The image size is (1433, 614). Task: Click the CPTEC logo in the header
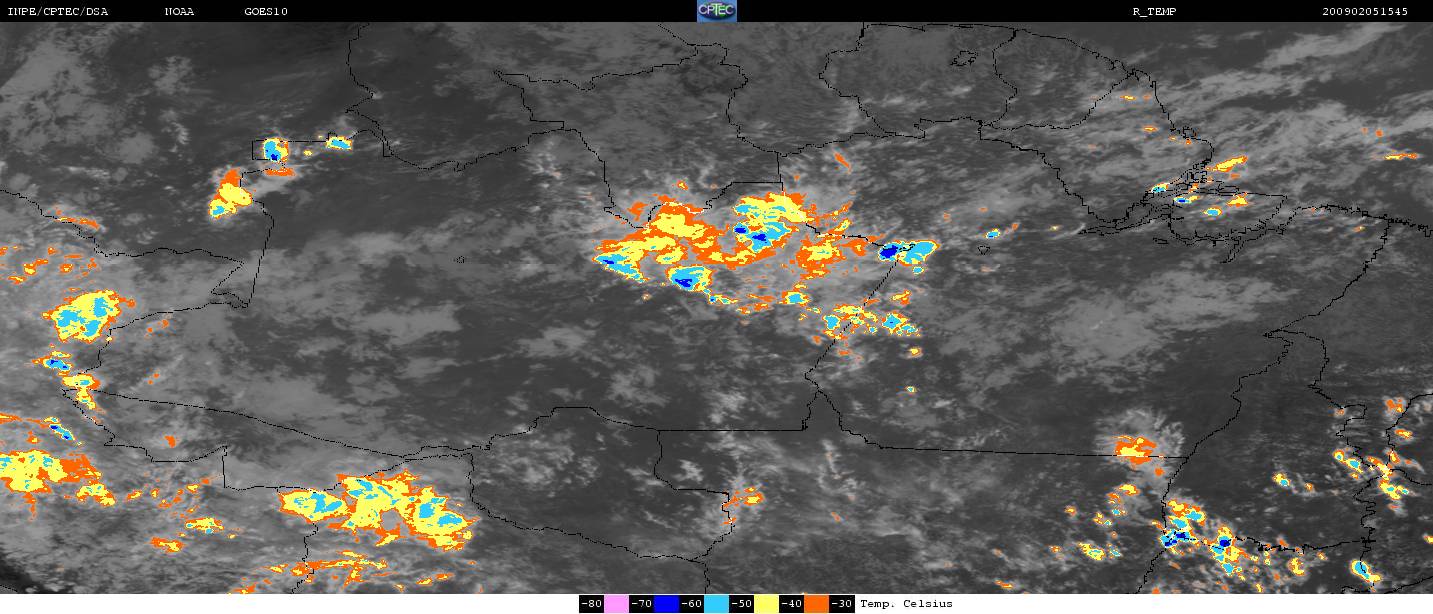click(x=716, y=11)
